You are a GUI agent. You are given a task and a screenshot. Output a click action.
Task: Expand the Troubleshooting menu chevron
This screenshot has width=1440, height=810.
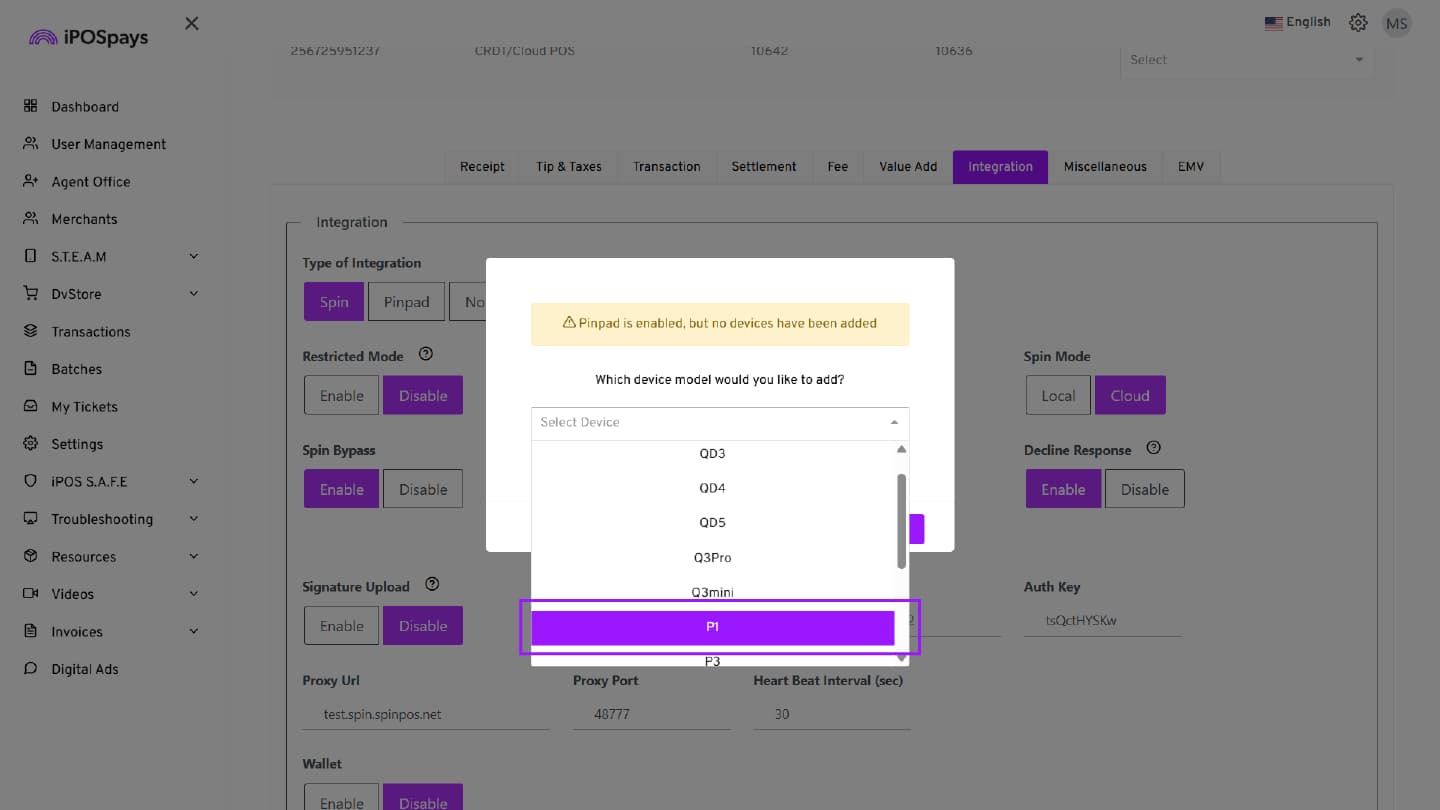(x=193, y=519)
